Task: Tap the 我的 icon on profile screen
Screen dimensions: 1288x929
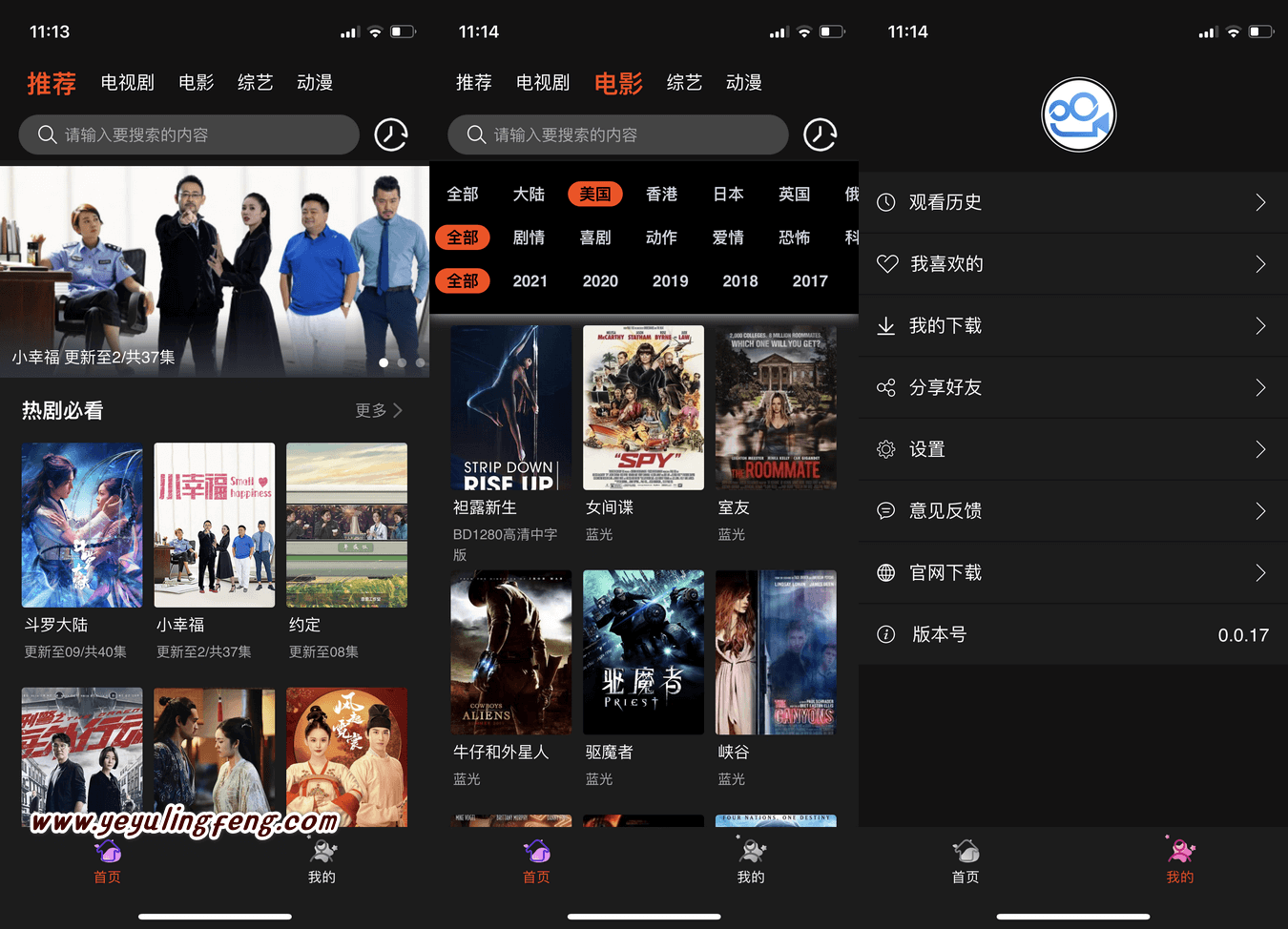Action: (1180, 850)
